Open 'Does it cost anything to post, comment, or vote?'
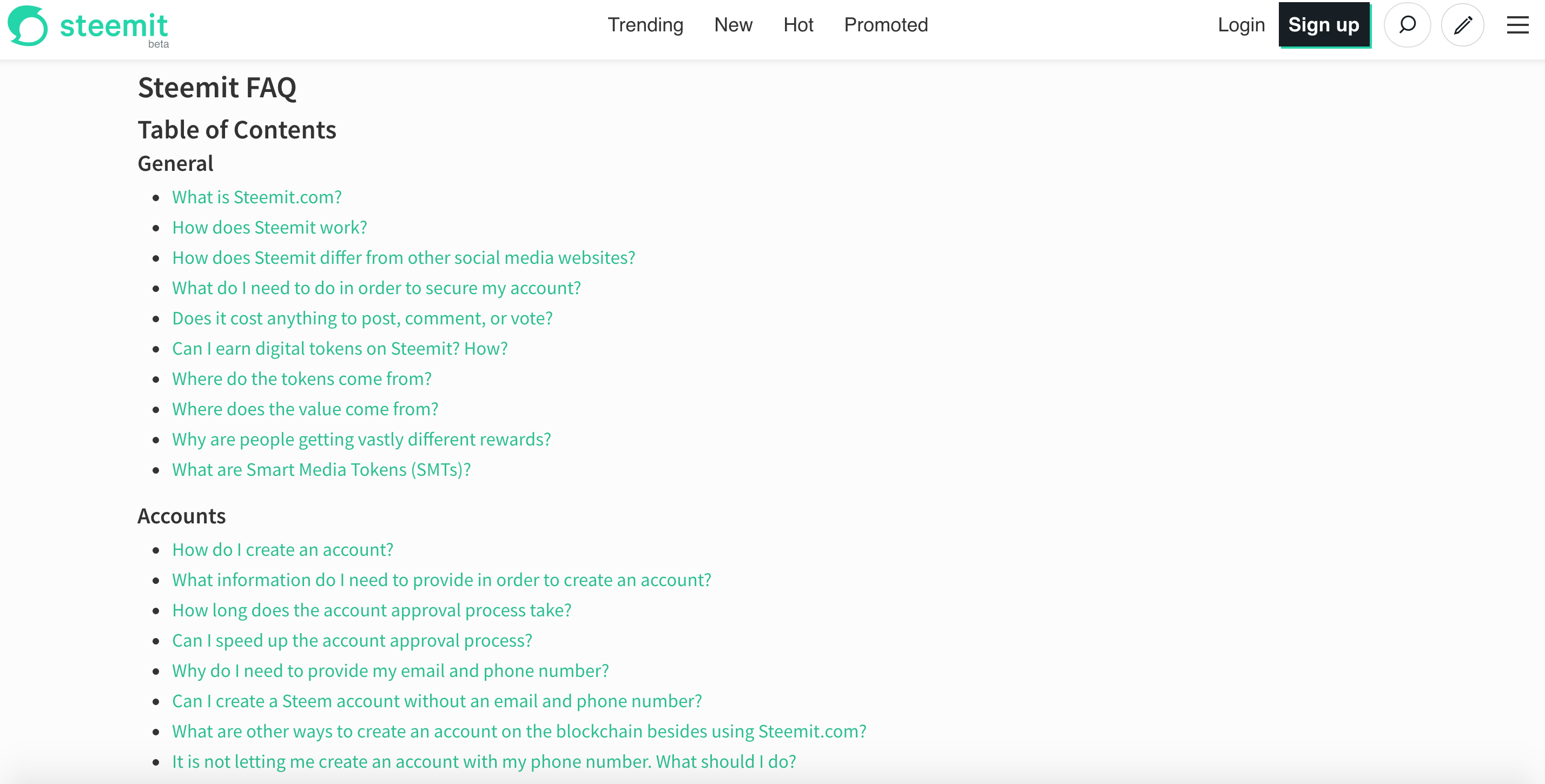 coord(362,318)
